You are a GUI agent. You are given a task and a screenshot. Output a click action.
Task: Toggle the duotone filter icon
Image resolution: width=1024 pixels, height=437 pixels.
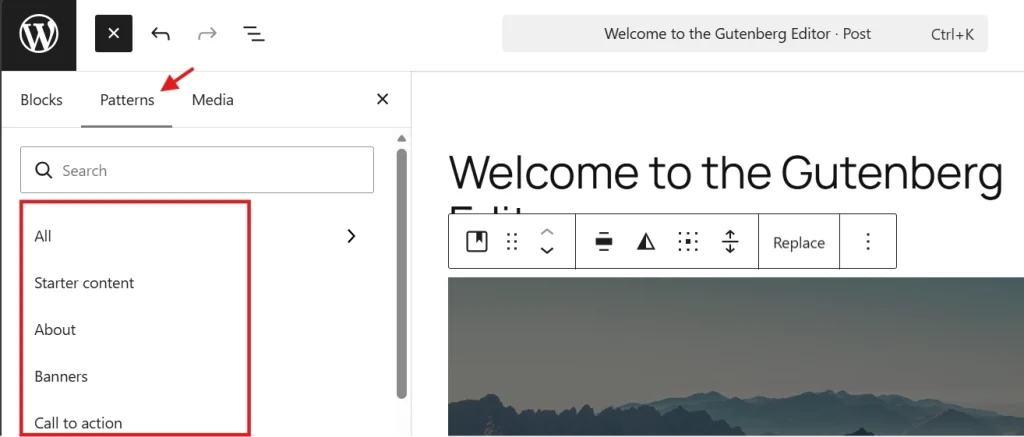[646, 242]
